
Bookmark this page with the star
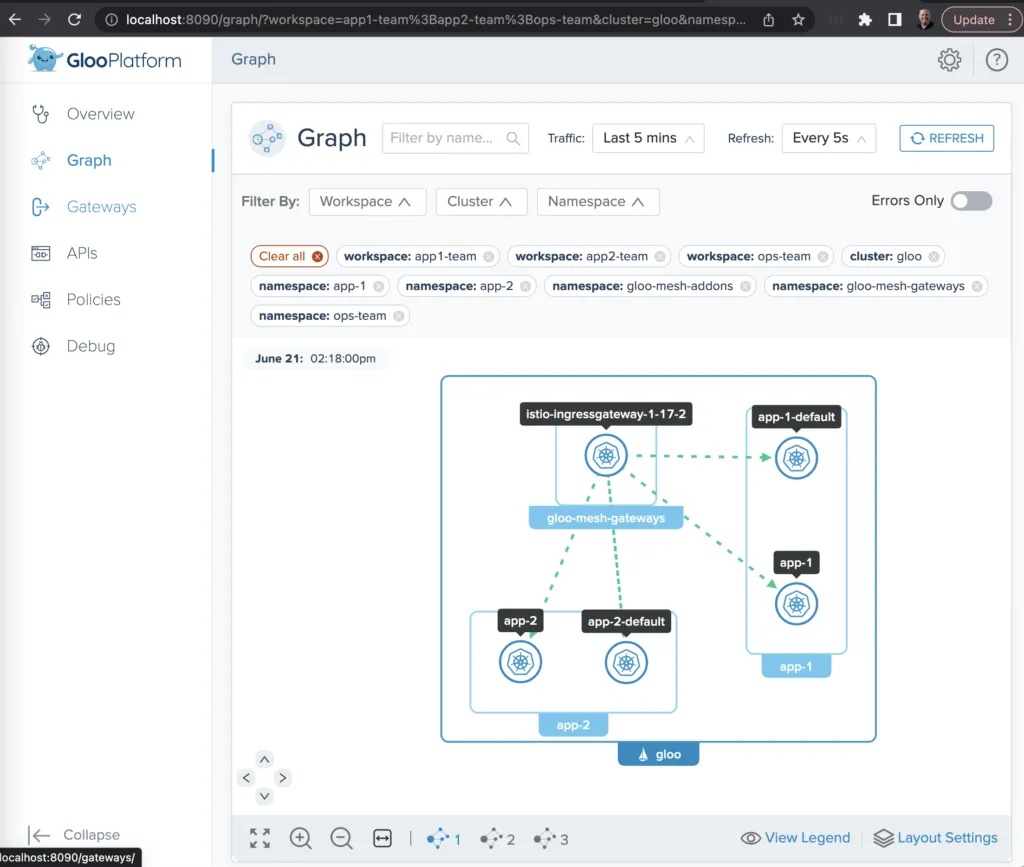click(x=798, y=20)
